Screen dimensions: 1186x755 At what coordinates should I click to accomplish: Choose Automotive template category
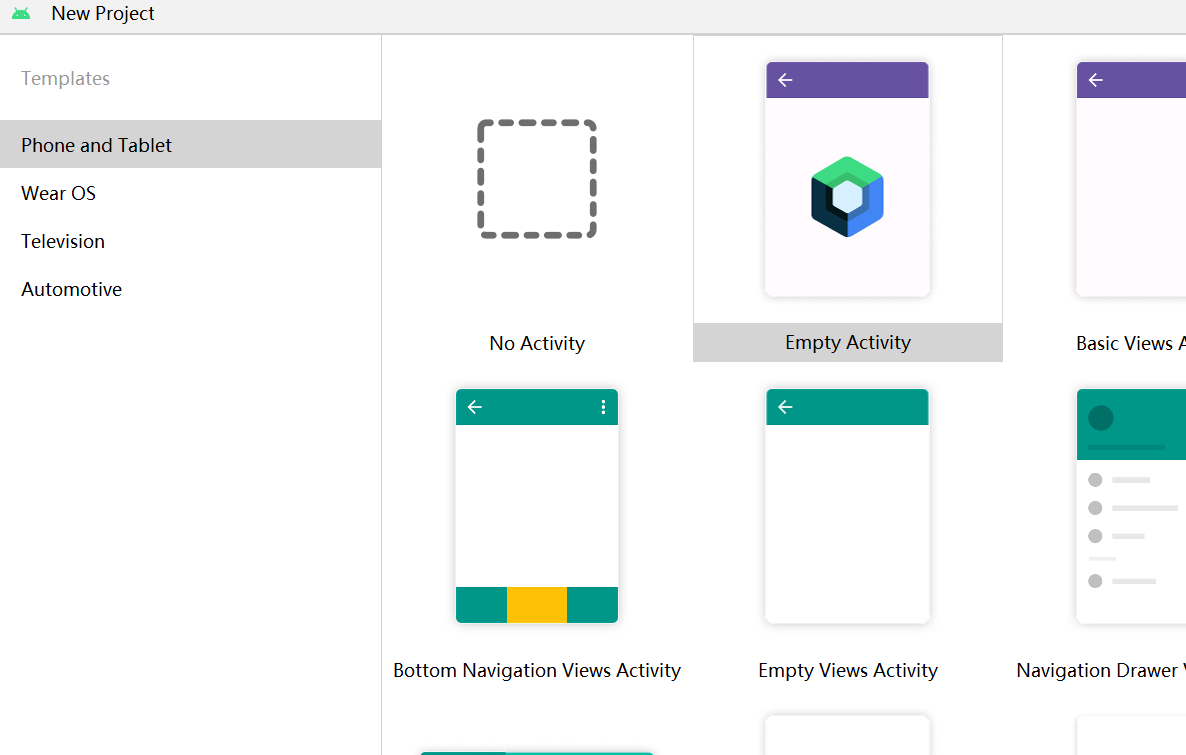72,289
